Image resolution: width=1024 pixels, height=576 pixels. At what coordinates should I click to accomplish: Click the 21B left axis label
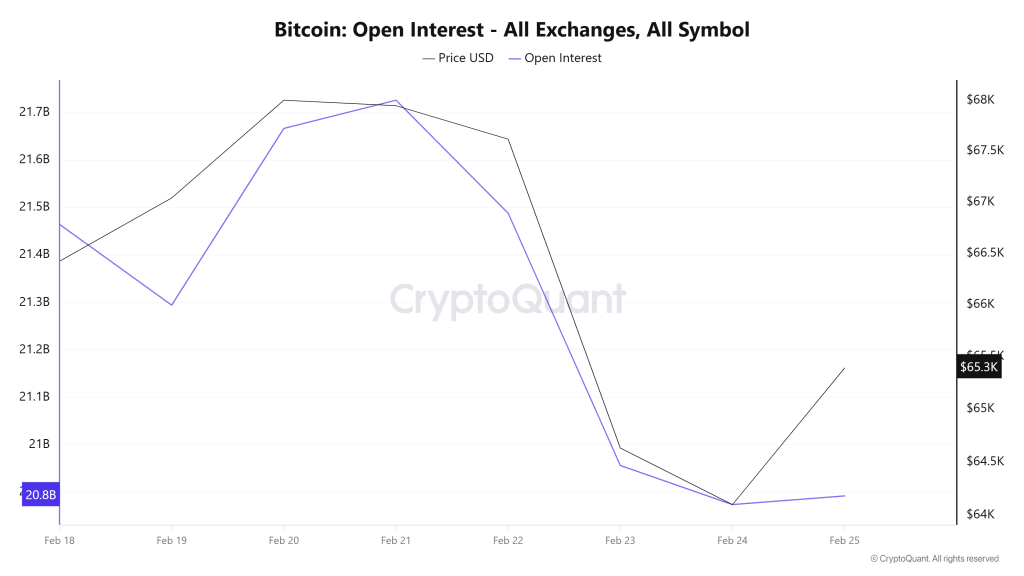pos(40,444)
